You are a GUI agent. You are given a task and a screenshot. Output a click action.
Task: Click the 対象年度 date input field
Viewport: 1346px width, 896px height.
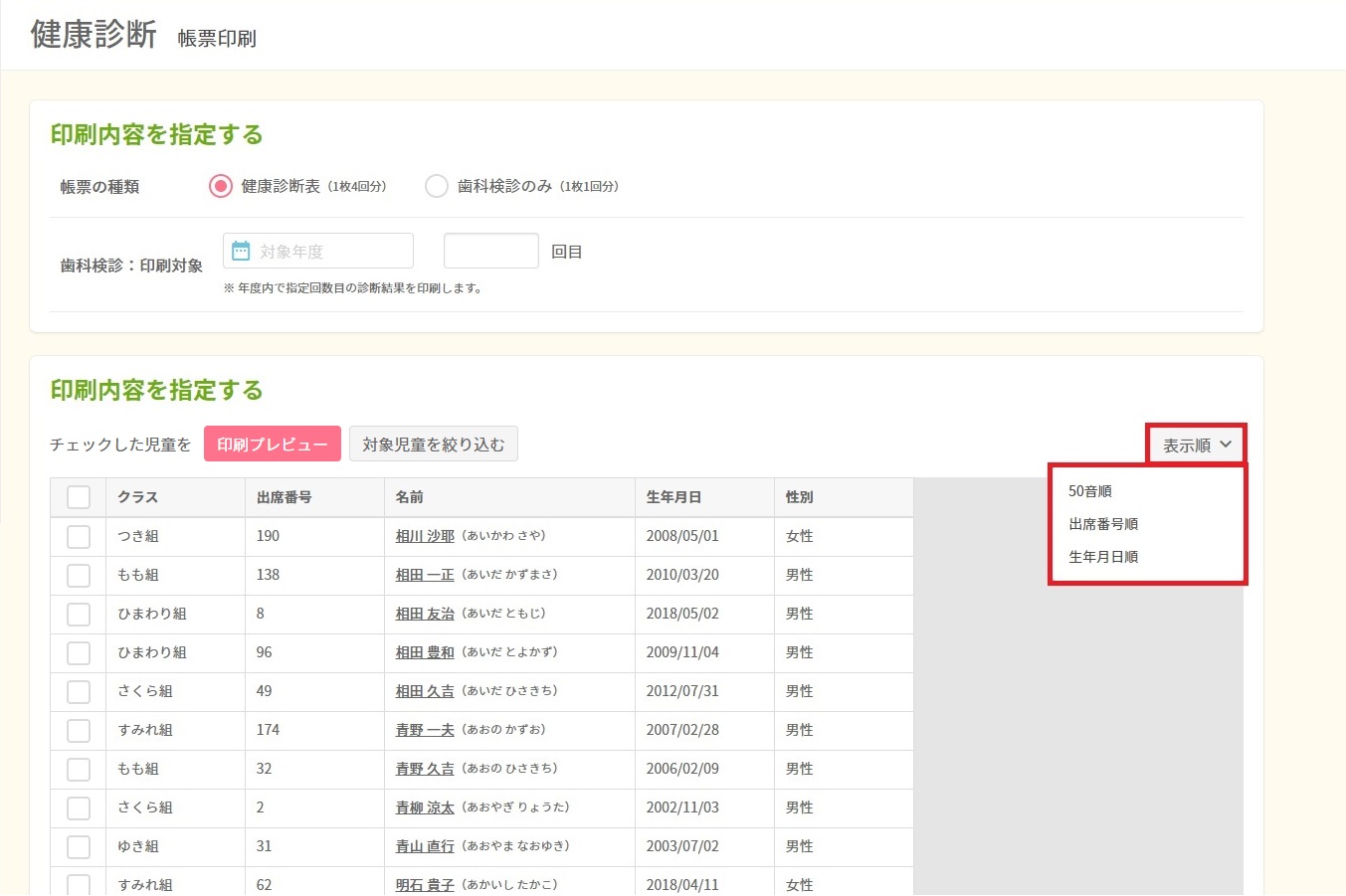[x=318, y=251]
